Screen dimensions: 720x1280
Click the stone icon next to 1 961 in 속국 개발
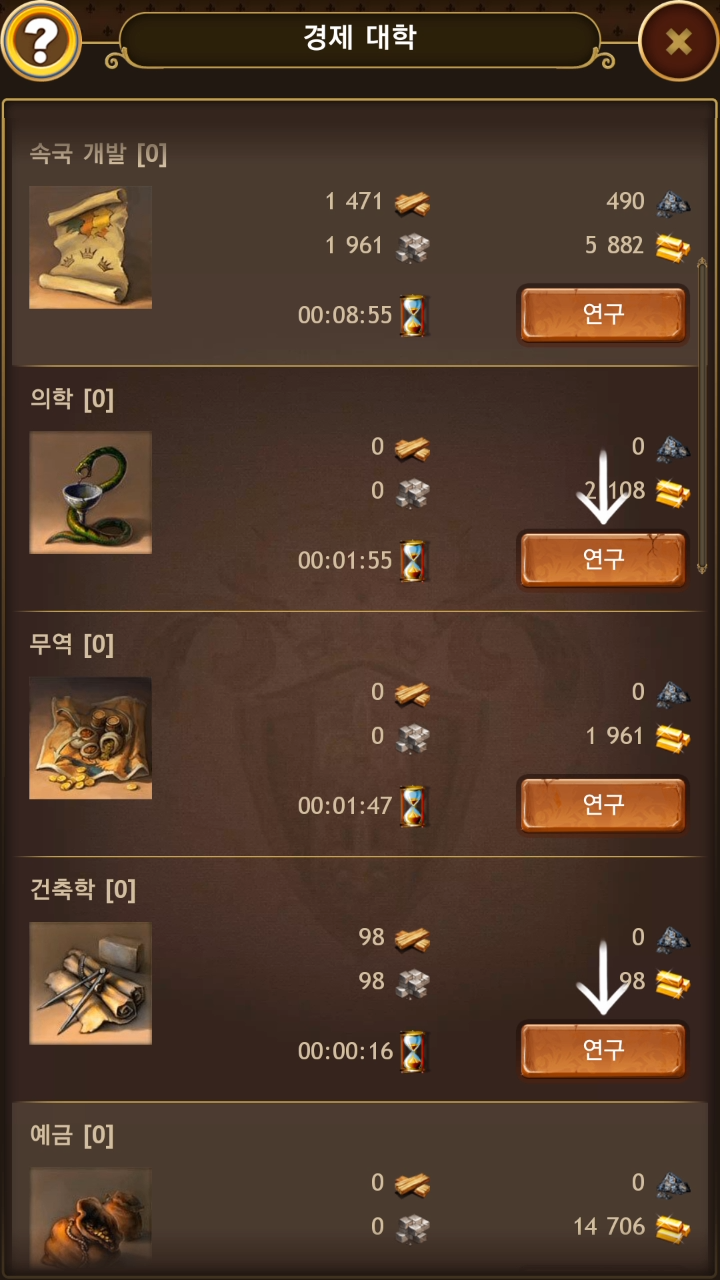coord(412,247)
